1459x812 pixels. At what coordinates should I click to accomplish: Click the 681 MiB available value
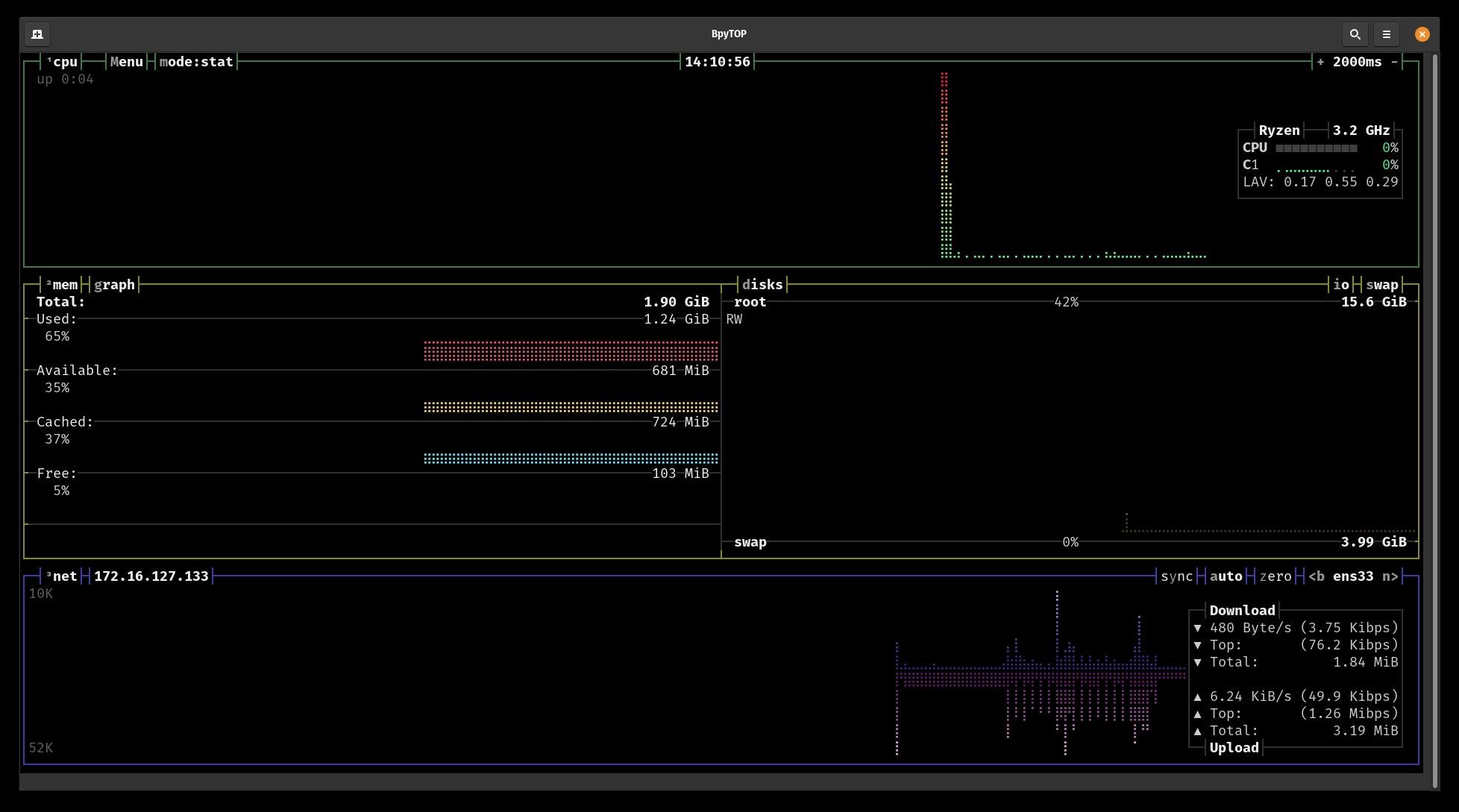[x=680, y=371]
